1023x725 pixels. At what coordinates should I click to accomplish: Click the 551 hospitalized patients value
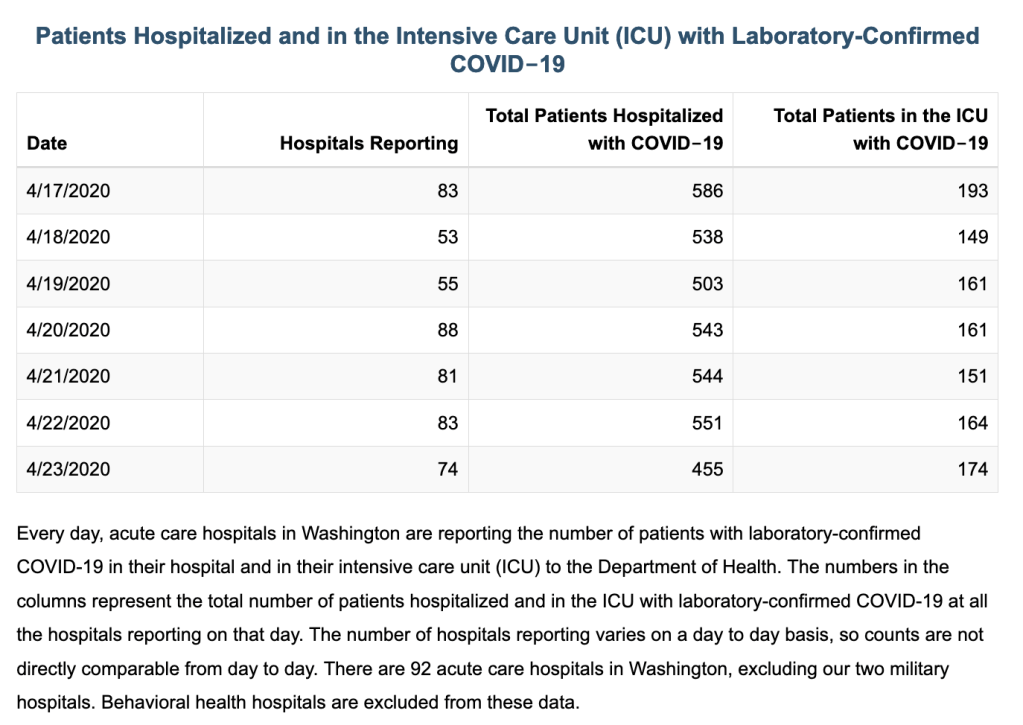coord(707,423)
